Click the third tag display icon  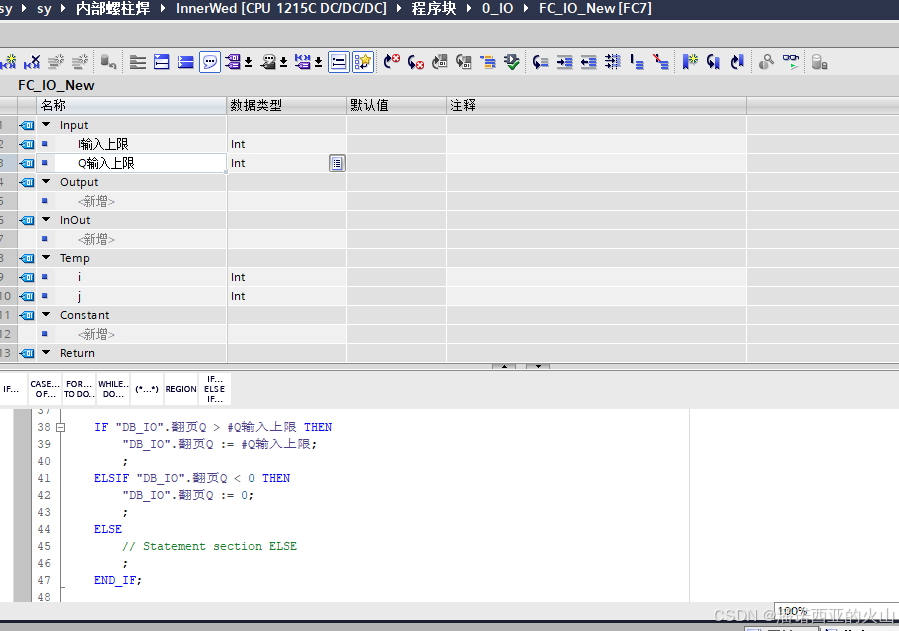[x=303, y=62]
